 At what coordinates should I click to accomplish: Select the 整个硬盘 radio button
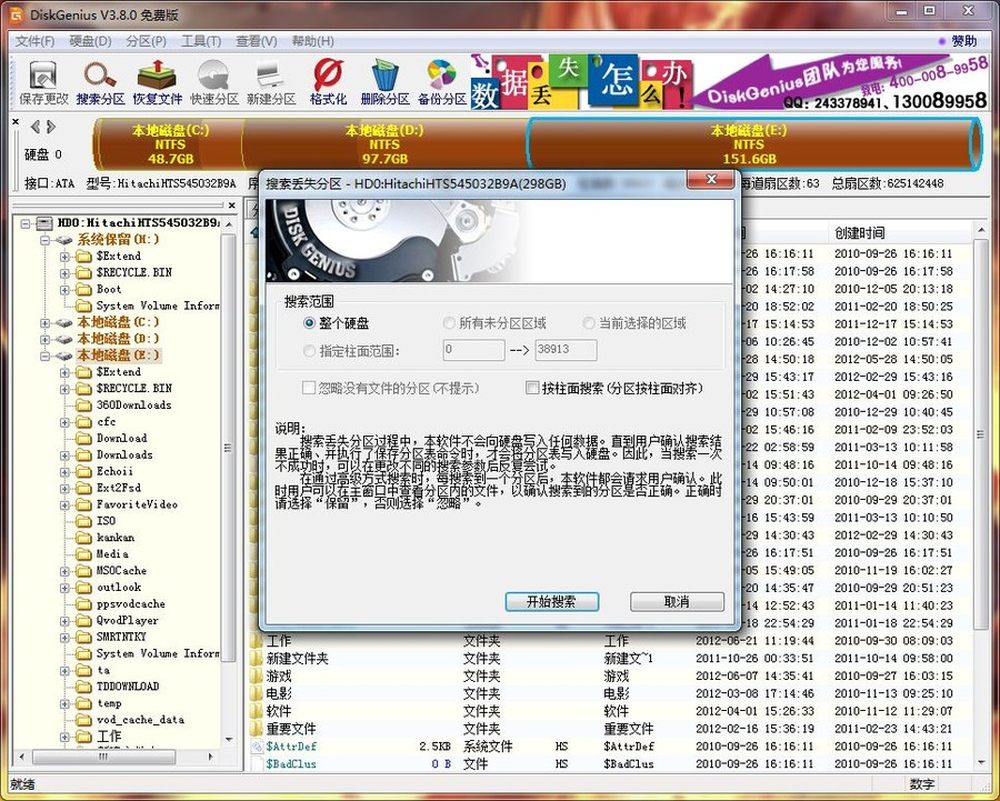coord(309,324)
